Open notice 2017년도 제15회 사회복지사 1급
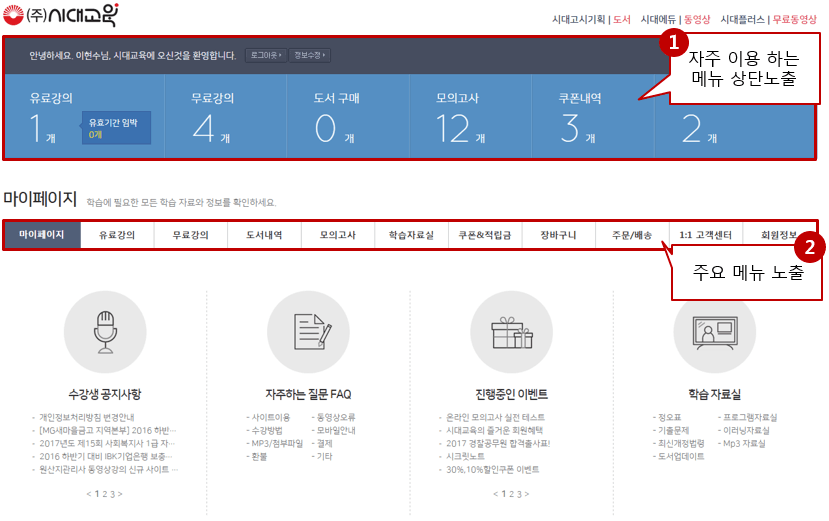 tap(107, 443)
